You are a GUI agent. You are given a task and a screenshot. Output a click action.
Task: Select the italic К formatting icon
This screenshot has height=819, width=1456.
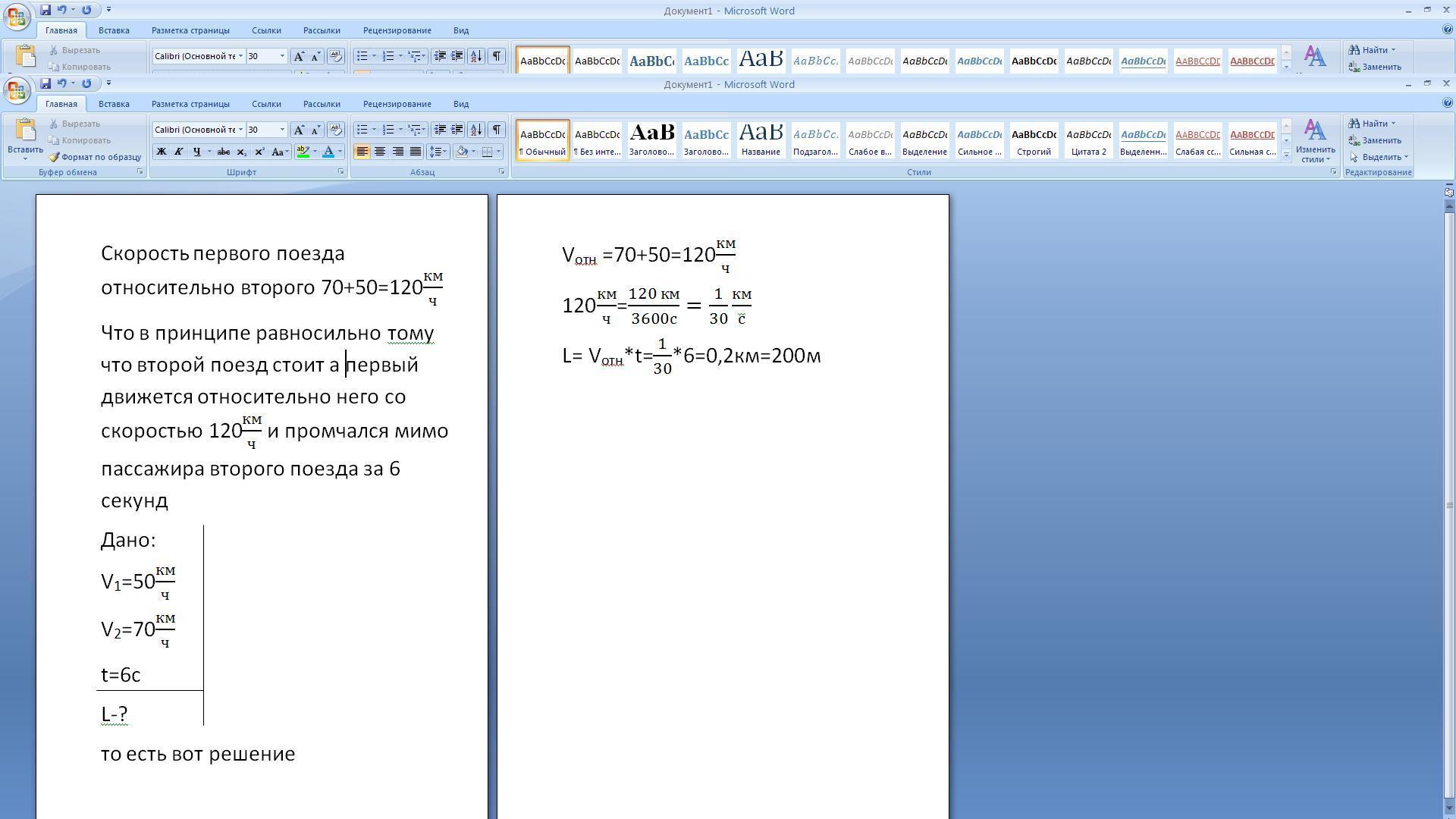(x=178, y=152)
